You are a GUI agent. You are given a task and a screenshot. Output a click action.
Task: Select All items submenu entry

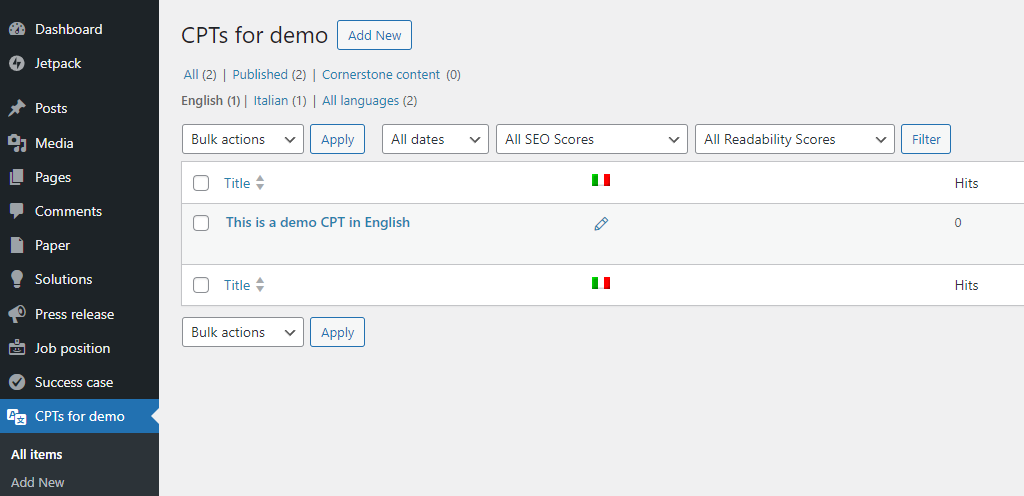pyautogui.click(x=37, y=455)
